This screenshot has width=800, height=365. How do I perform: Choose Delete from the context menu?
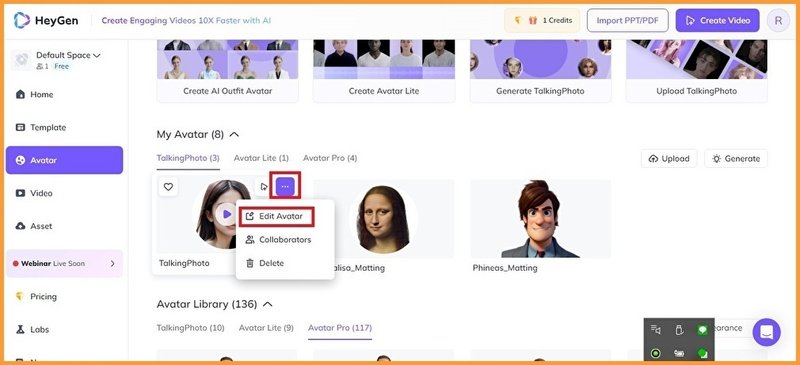pos(285,263)
